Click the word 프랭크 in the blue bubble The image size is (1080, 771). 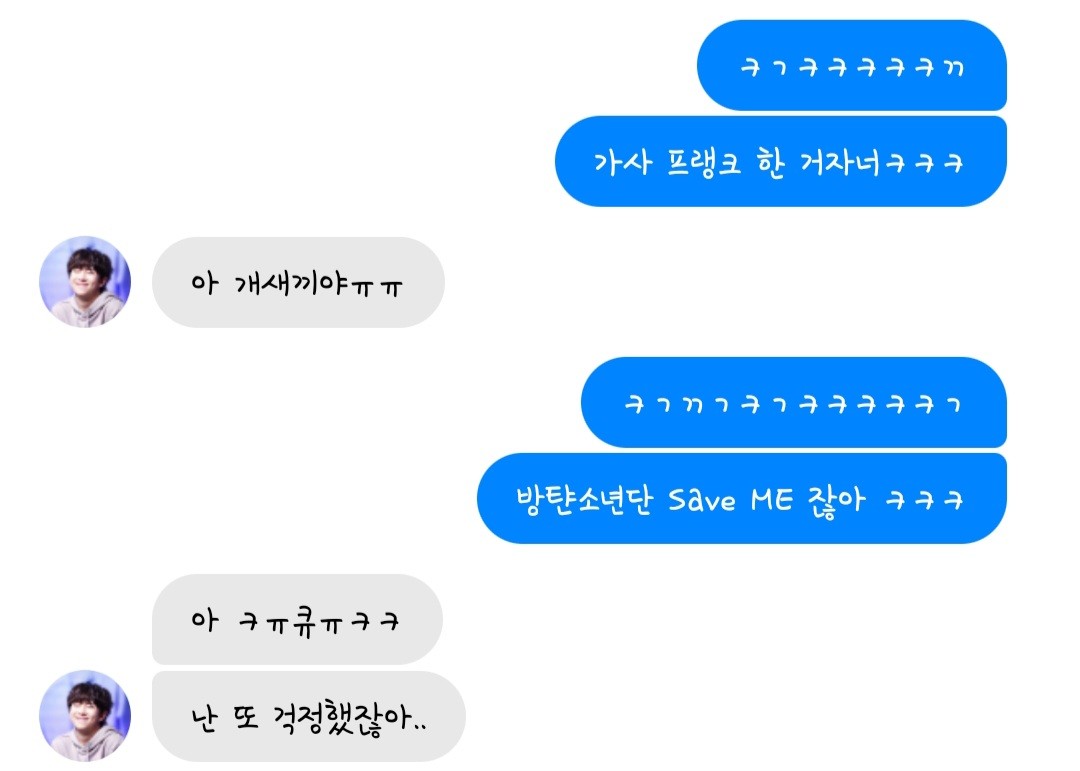pyautogui.click(x=703, y=163)
